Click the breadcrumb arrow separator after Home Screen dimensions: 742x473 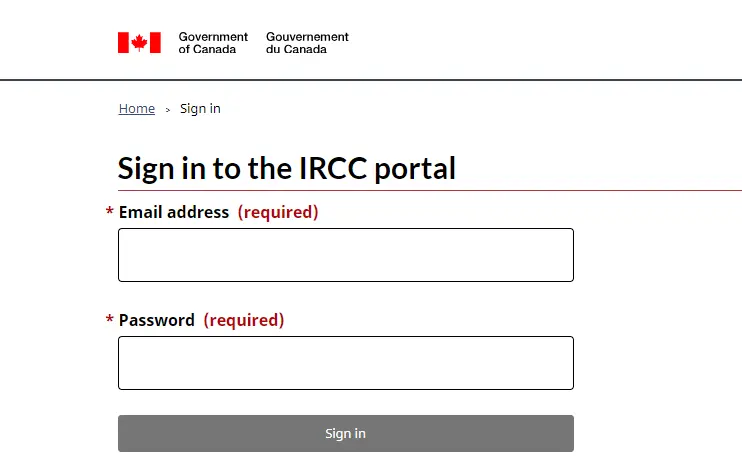[168, 109]
